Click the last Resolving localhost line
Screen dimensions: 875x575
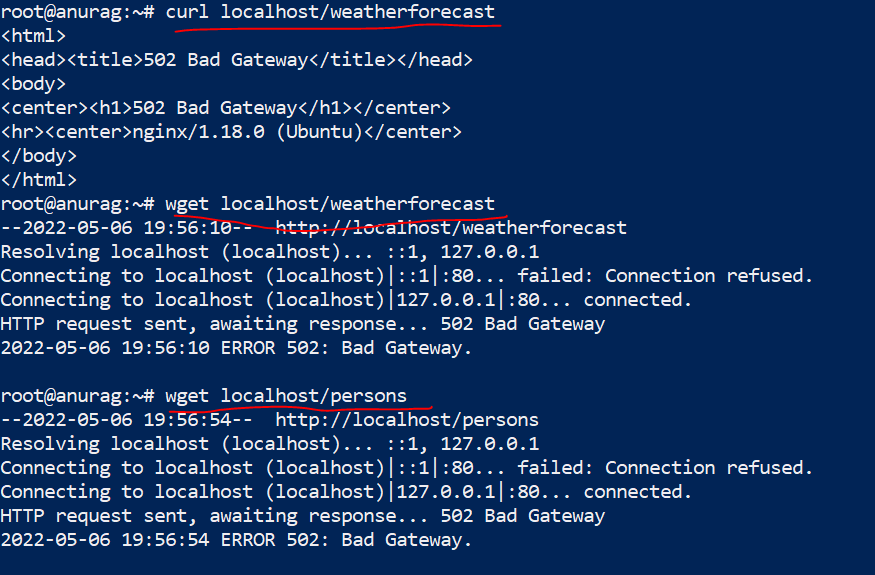point(269,444)
